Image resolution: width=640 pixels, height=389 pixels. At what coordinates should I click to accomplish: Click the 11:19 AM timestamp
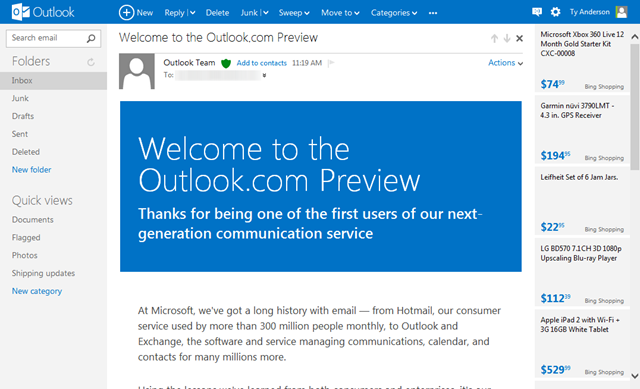click(307, 63)
